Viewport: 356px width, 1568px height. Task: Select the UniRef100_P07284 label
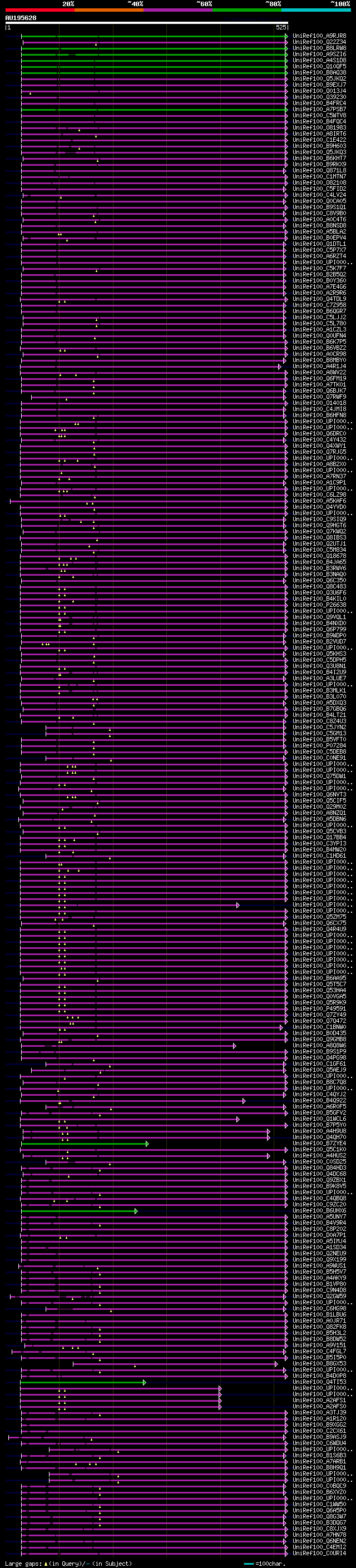319,746
